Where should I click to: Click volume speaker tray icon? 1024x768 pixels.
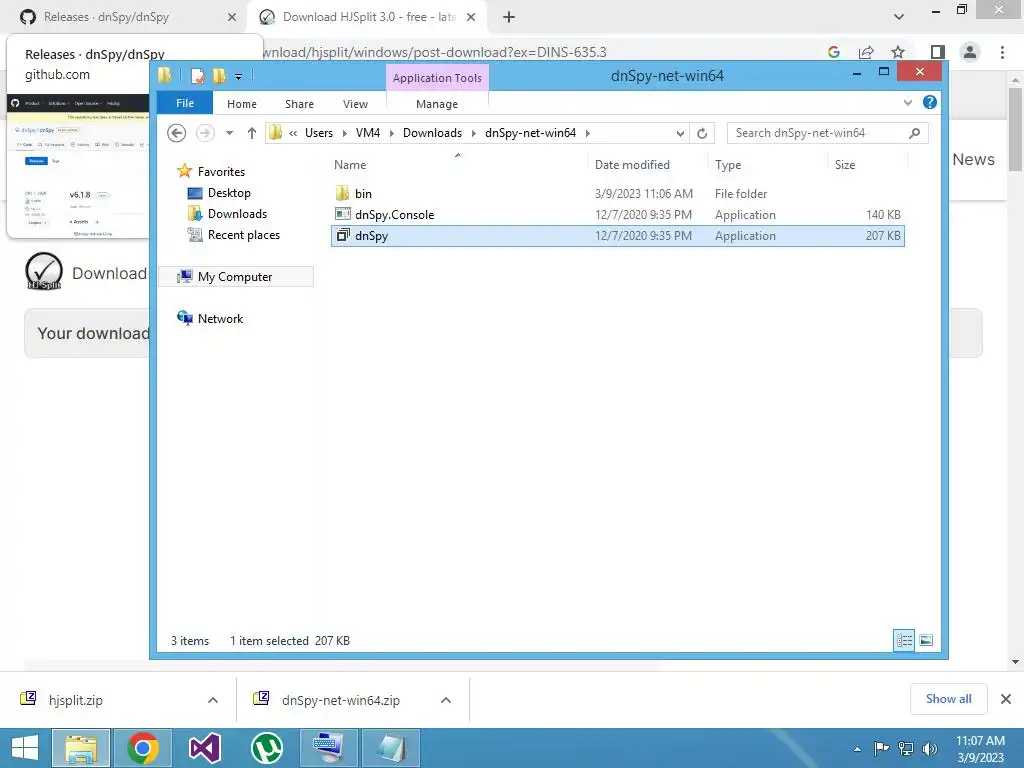[x=929, y=748]
